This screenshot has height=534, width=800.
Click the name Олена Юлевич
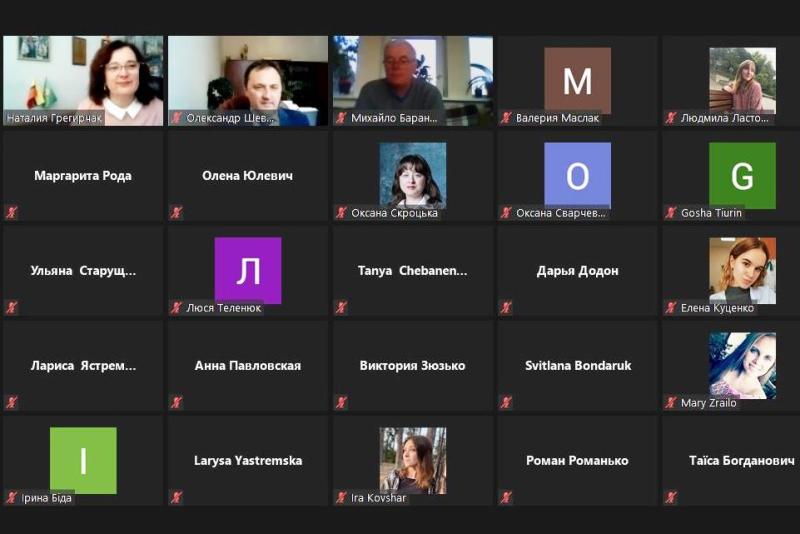click(247, 176)
